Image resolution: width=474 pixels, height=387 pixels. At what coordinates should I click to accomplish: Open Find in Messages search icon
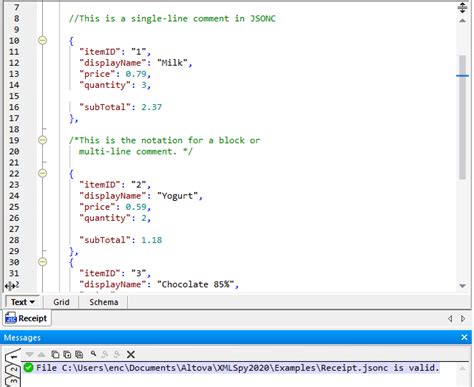pyautogui.click(x=93, y=354)
